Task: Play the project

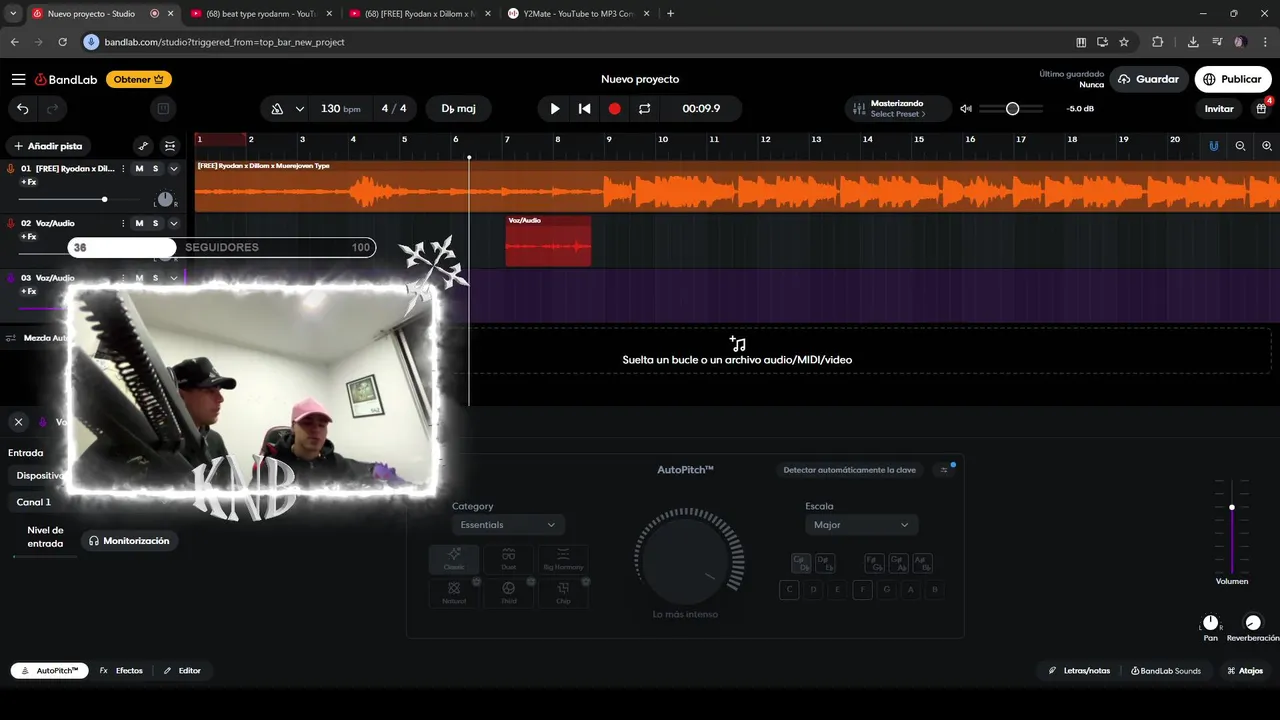Action: [555, 109]
